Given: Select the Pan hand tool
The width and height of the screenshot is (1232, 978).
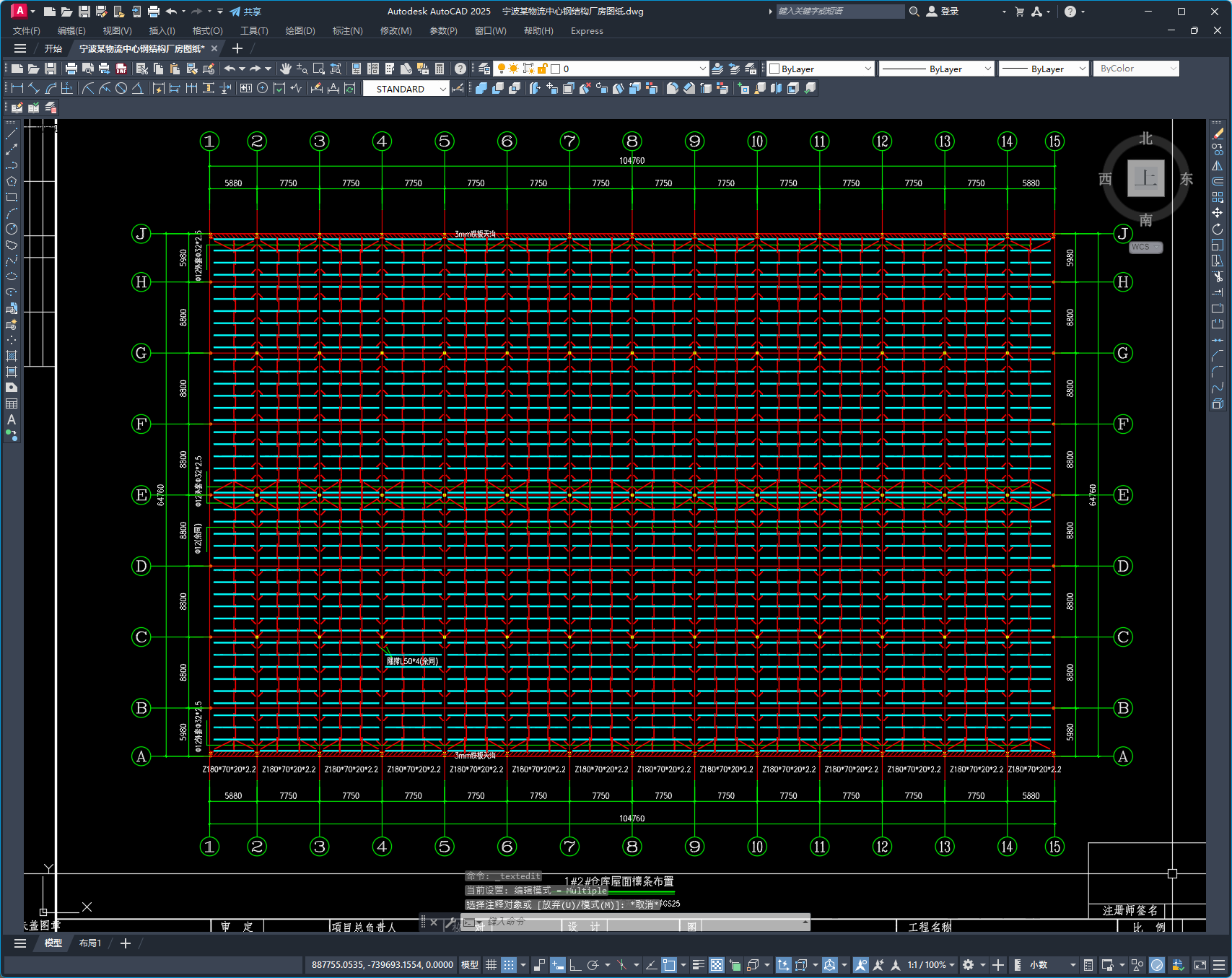Looking at the screenshot, I should pos(286,69).
